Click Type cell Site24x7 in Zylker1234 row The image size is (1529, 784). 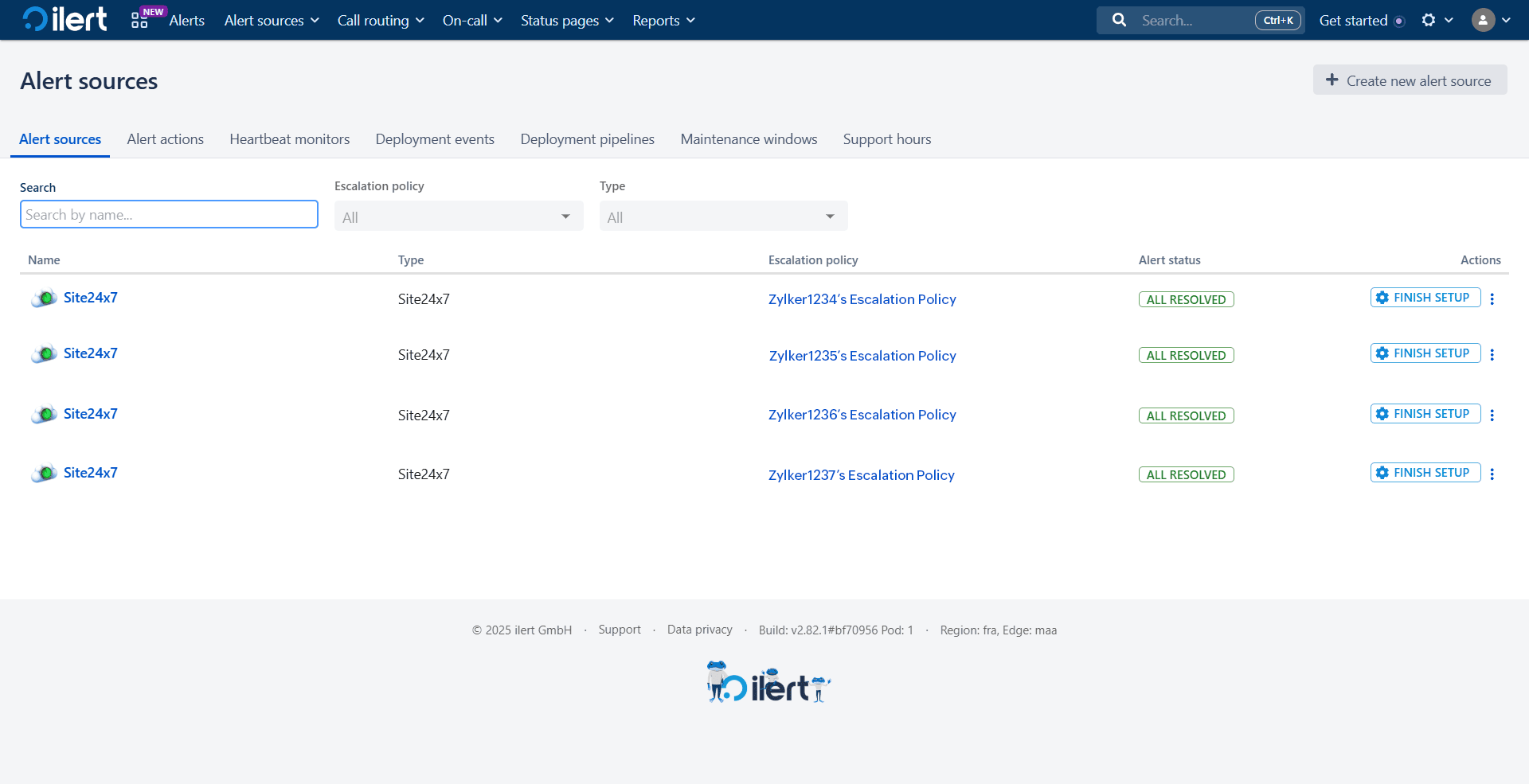[x=424, y=299]
